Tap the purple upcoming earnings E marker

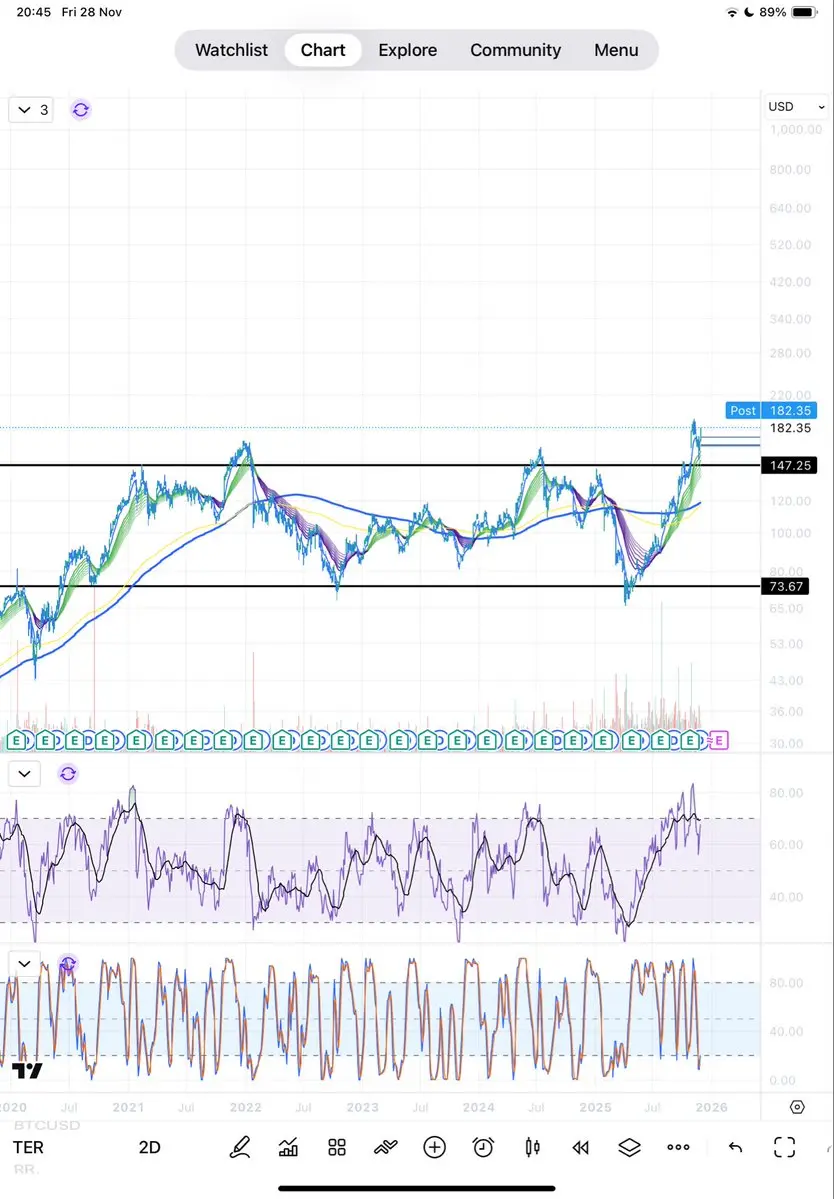(x=719, y=740)
